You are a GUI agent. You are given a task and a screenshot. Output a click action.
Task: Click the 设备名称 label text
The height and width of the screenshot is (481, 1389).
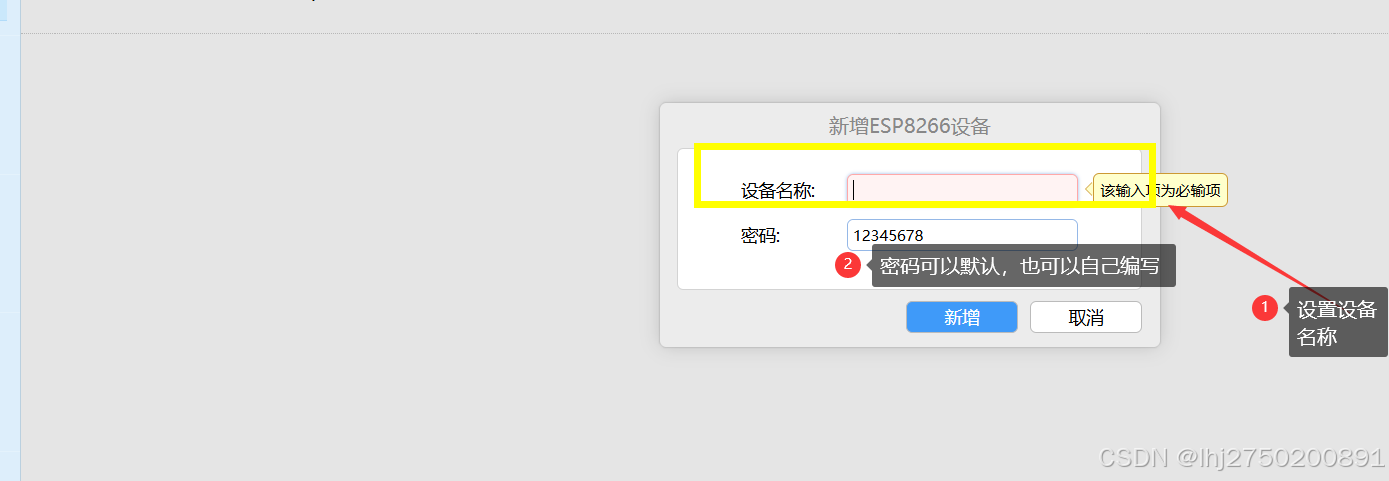tap(778, 190)
